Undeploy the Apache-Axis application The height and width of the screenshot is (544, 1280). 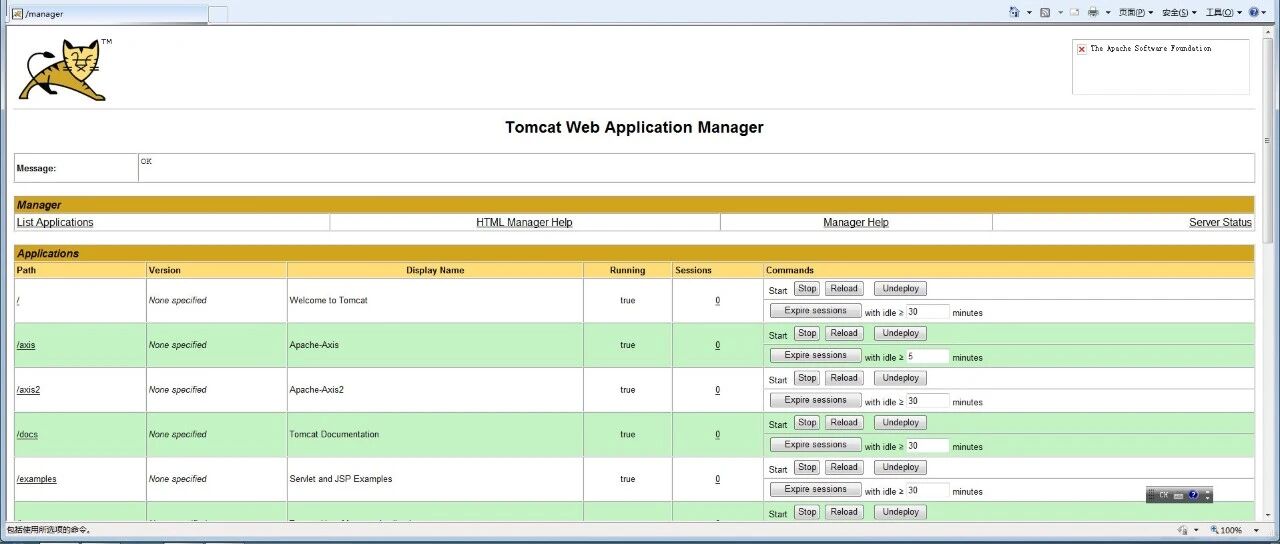pyautogui.click(x=900, y=333)
